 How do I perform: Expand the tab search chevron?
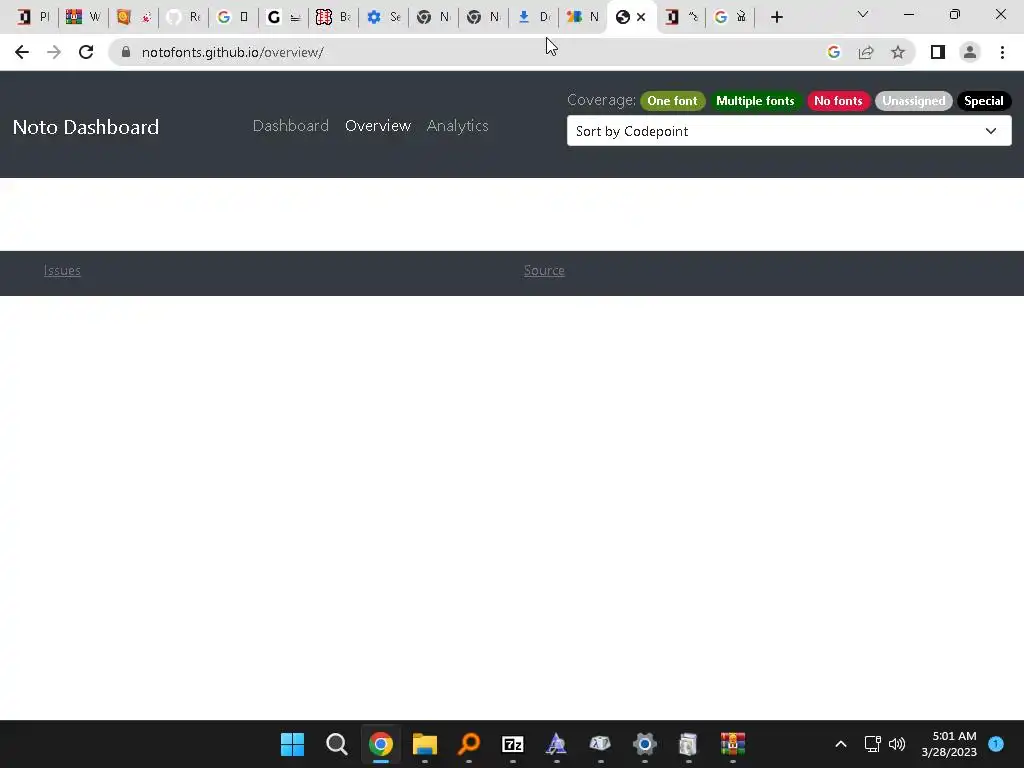click(863, 14)
